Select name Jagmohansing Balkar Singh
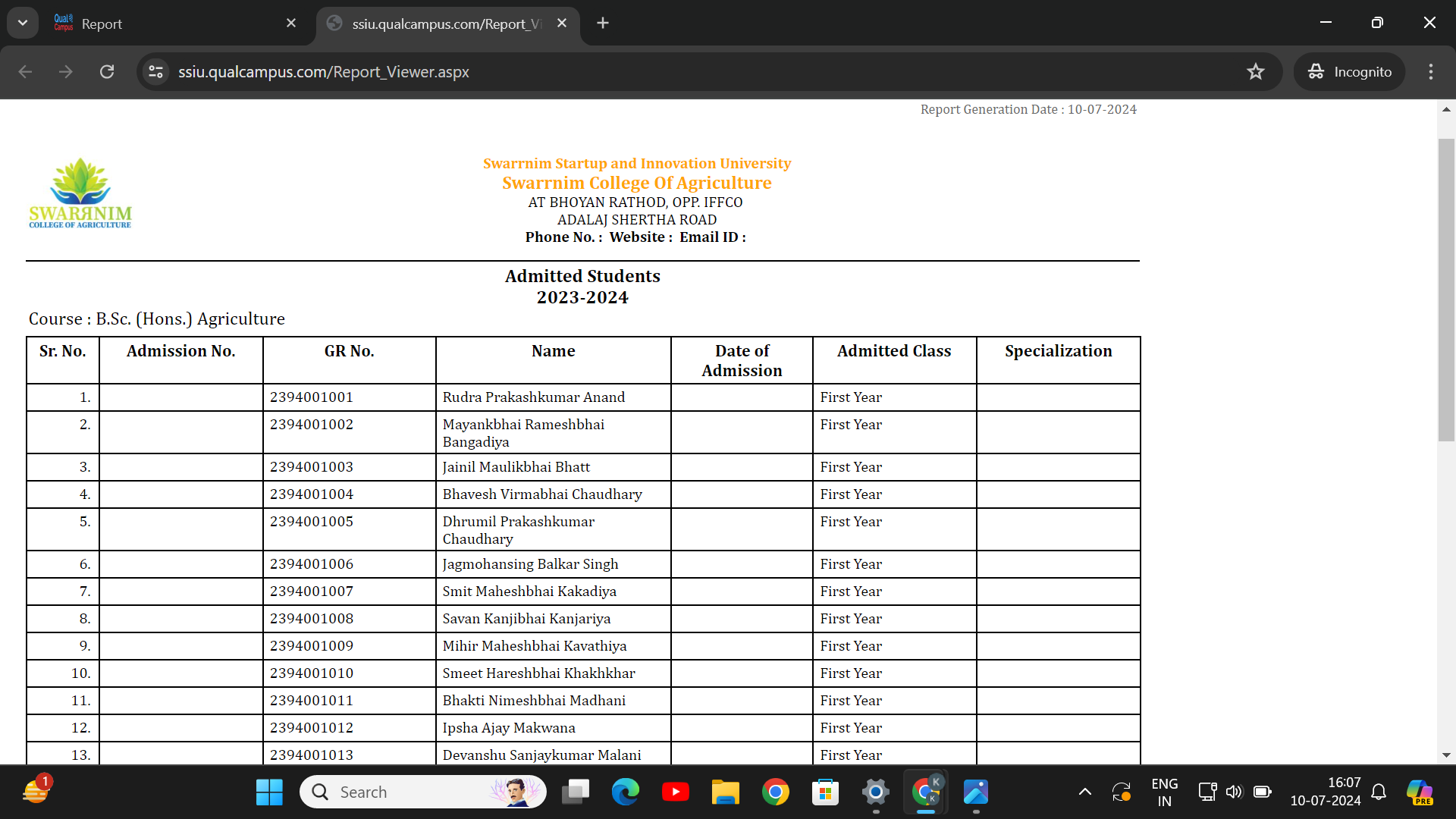The height and width of the screenshot is (819, 1456). (531, 564)
